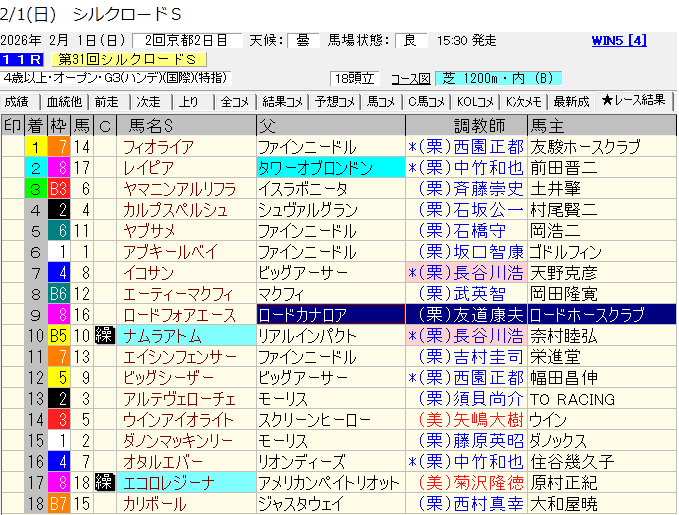Click the 繰 icon beside ナムラアトム
Viewport: 679px width, 515px height.
pos(104,336)
